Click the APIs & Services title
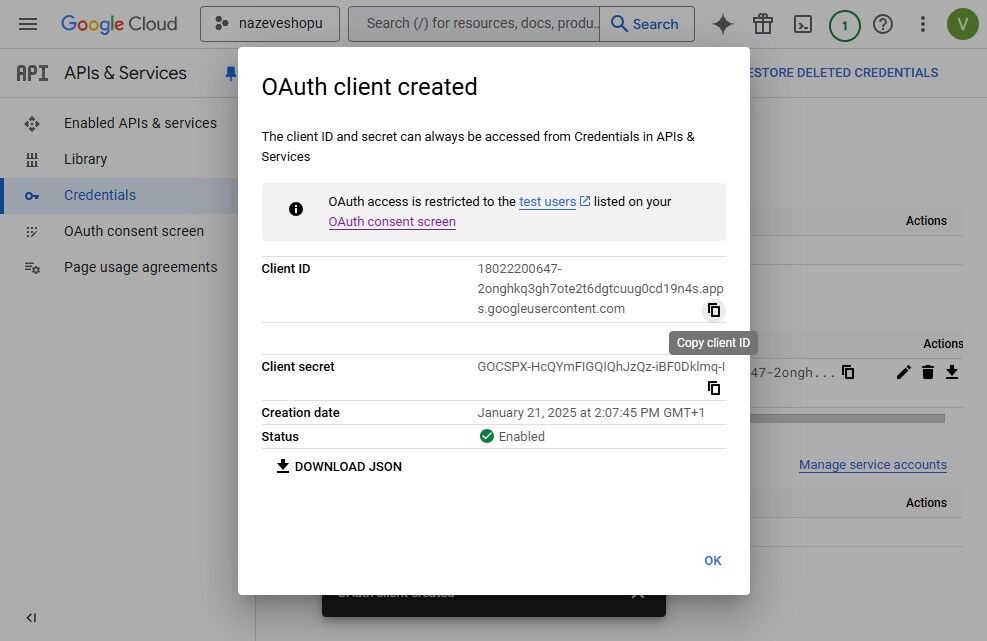 coord(125,73)
